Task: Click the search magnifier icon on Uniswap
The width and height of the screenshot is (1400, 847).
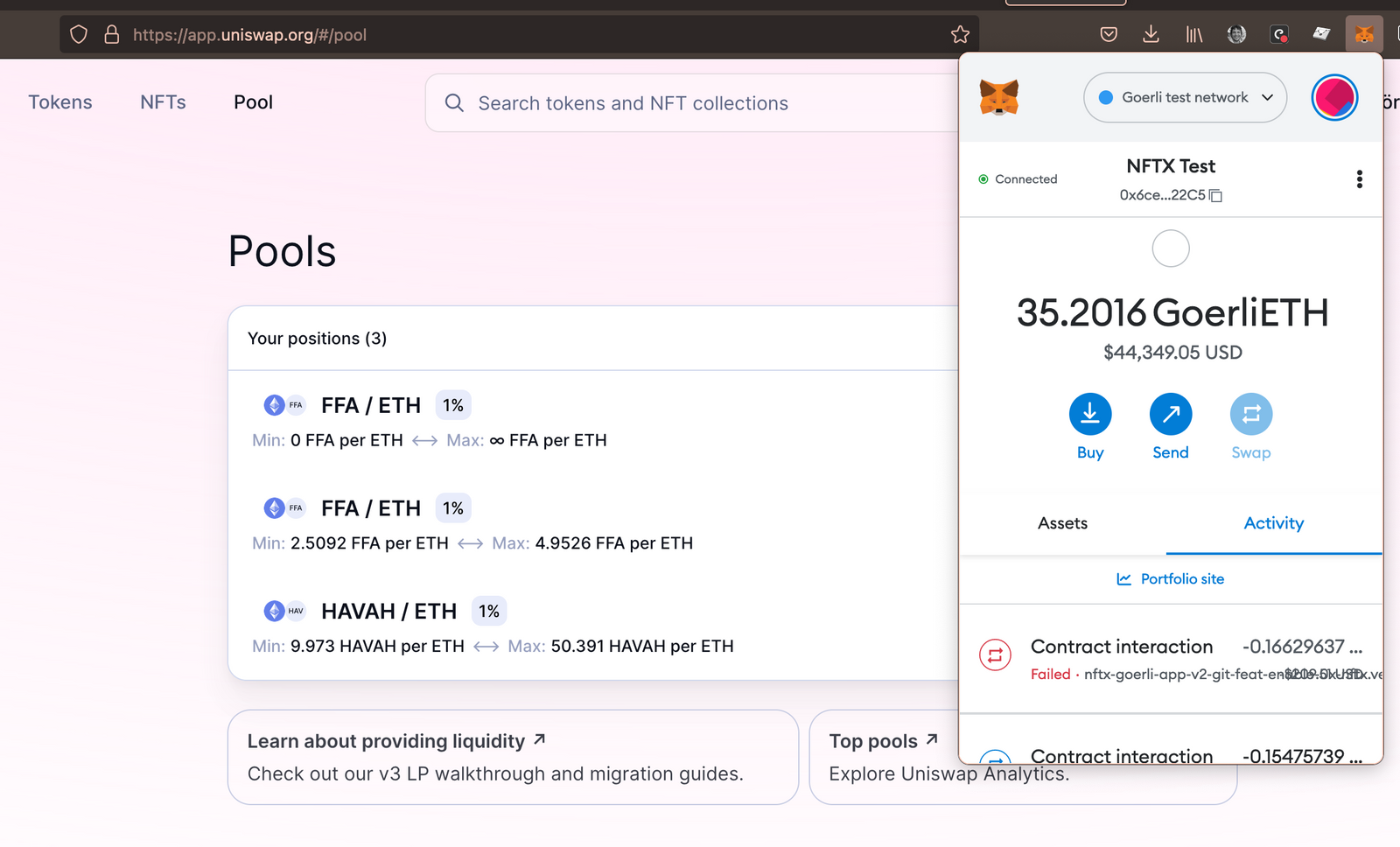Action: 454,103
